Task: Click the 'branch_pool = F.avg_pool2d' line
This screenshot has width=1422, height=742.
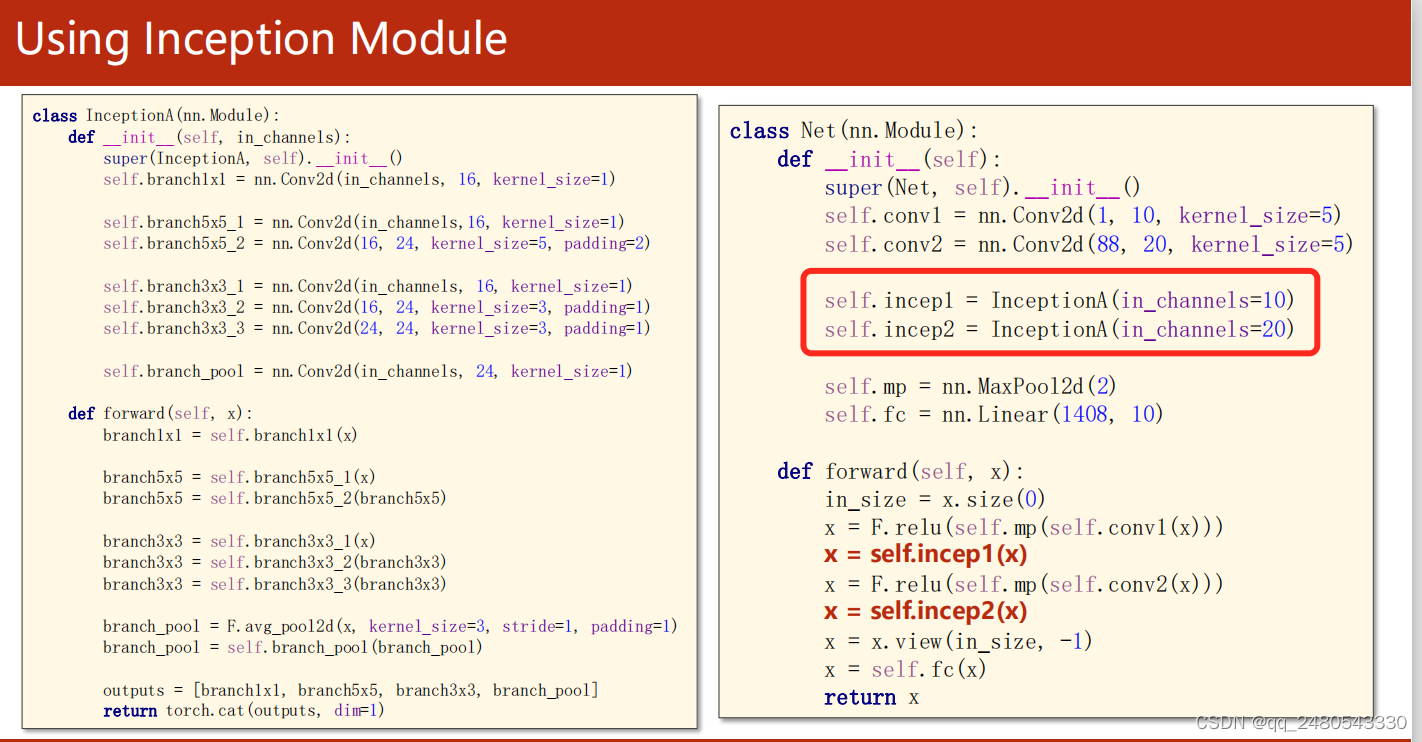Action: (390, 626)
